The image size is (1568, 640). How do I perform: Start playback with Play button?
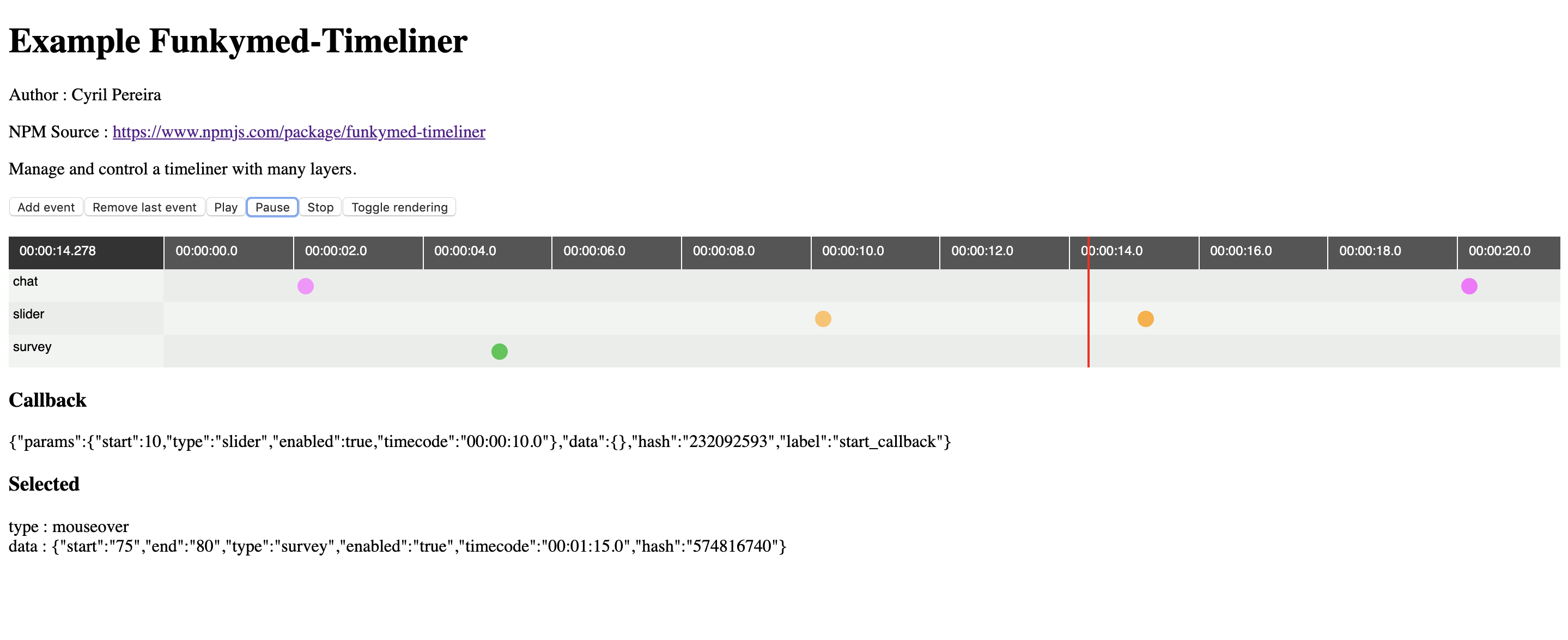(225, 207)
